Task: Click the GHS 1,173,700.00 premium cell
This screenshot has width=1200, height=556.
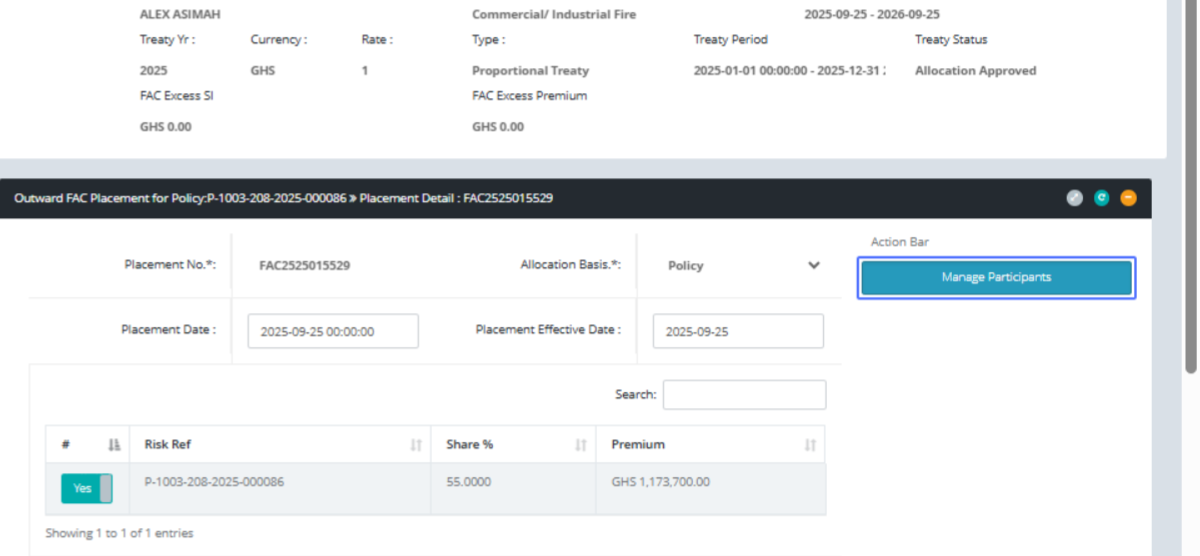Action: pyautogui.click(x=660, y=482)
